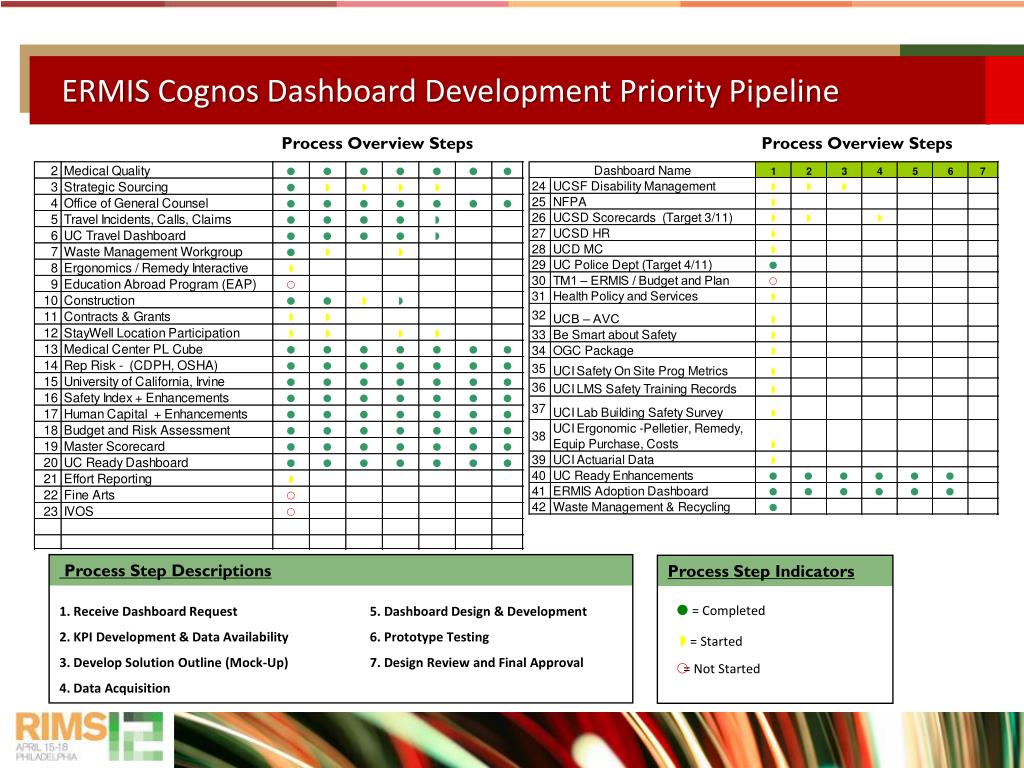Click the Travel Incidents, Calls, Claims row name
The image size is (1024, 768).
[x=148, y=219]
